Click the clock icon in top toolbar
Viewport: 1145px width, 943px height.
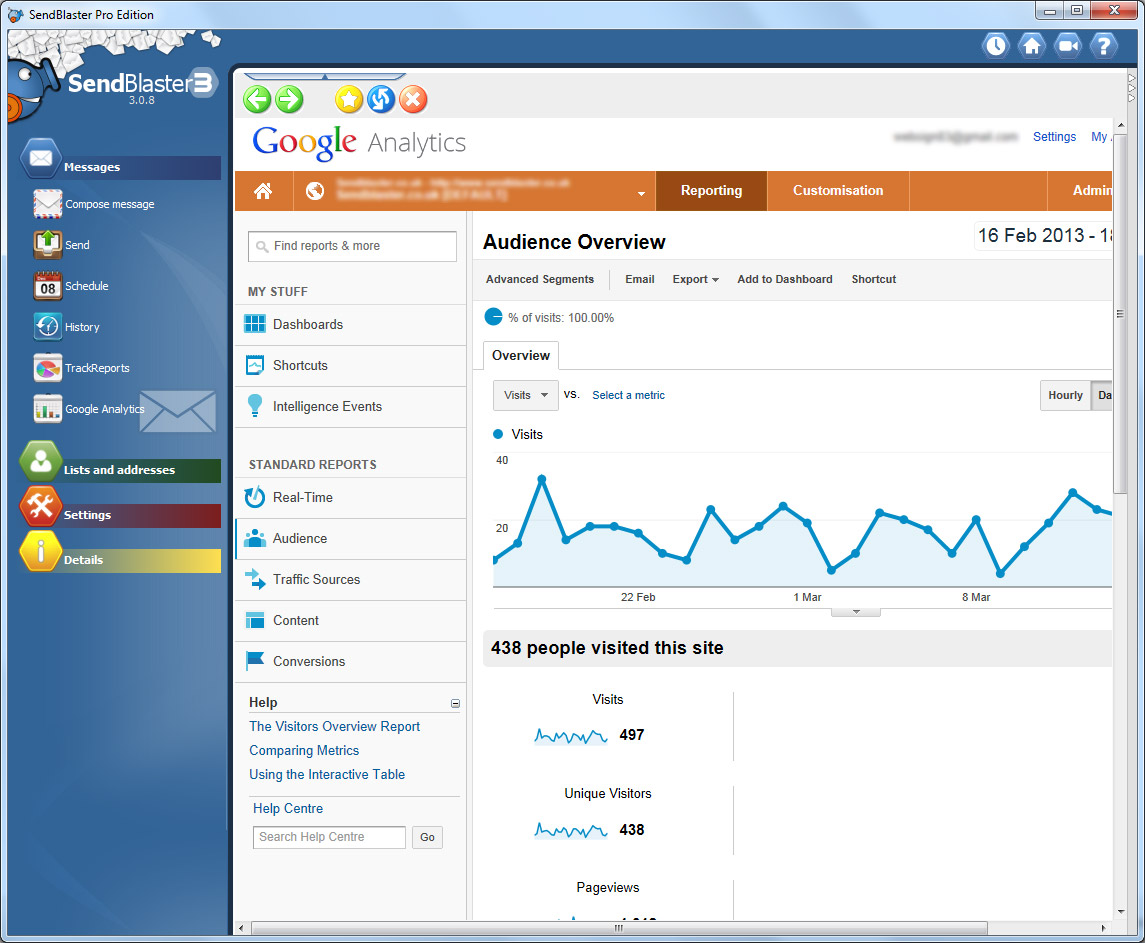(995, 45)
